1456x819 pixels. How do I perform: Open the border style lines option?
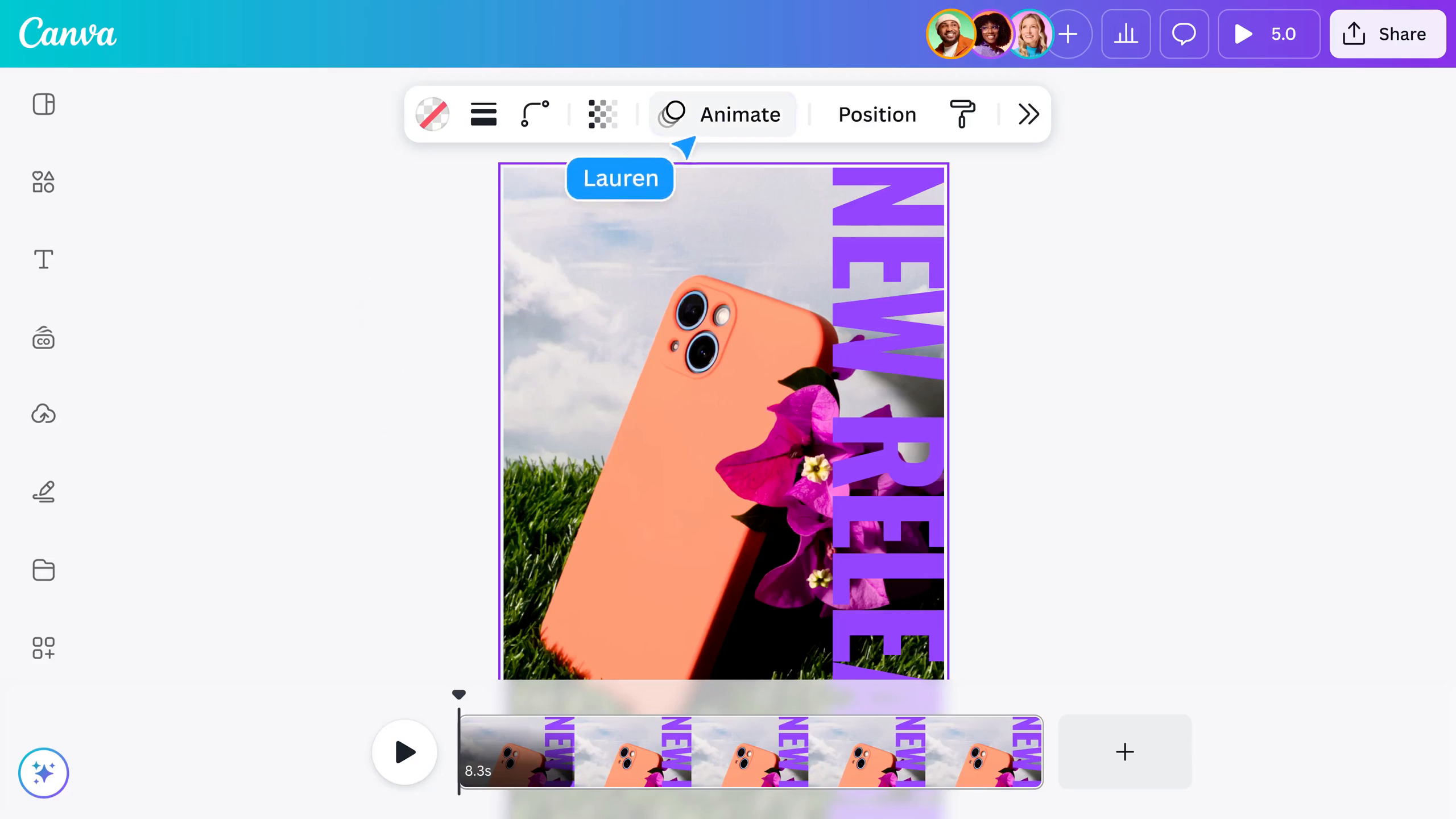[483, 114]
